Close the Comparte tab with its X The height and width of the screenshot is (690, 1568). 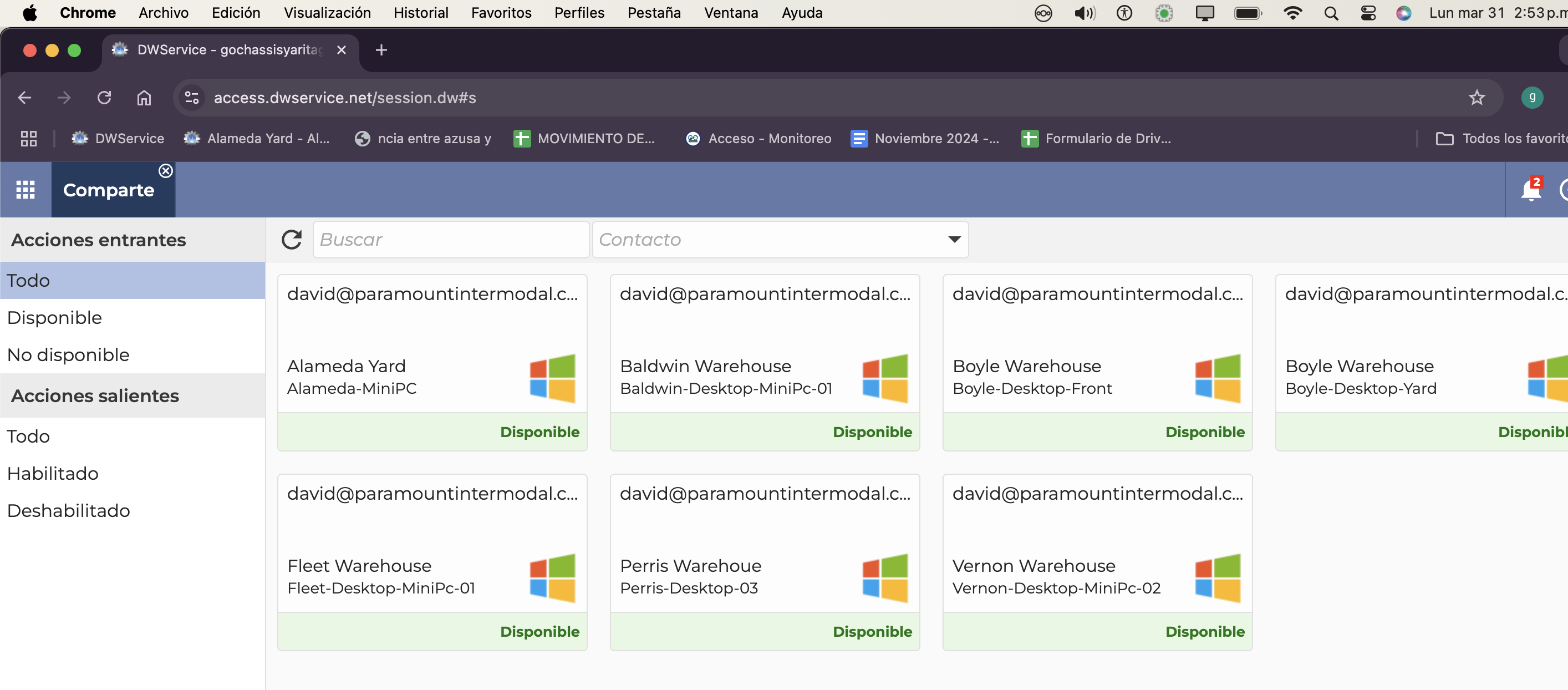click(166, 171)
